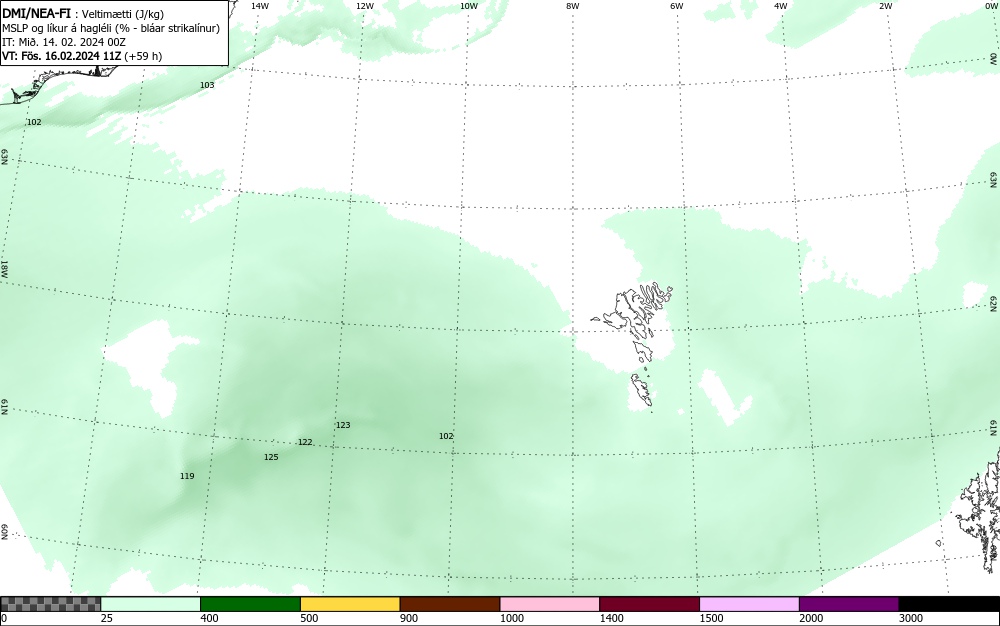Click the "2W" longitude label
This screenshot has width=1000, height=626.
[x=885, y=6]
